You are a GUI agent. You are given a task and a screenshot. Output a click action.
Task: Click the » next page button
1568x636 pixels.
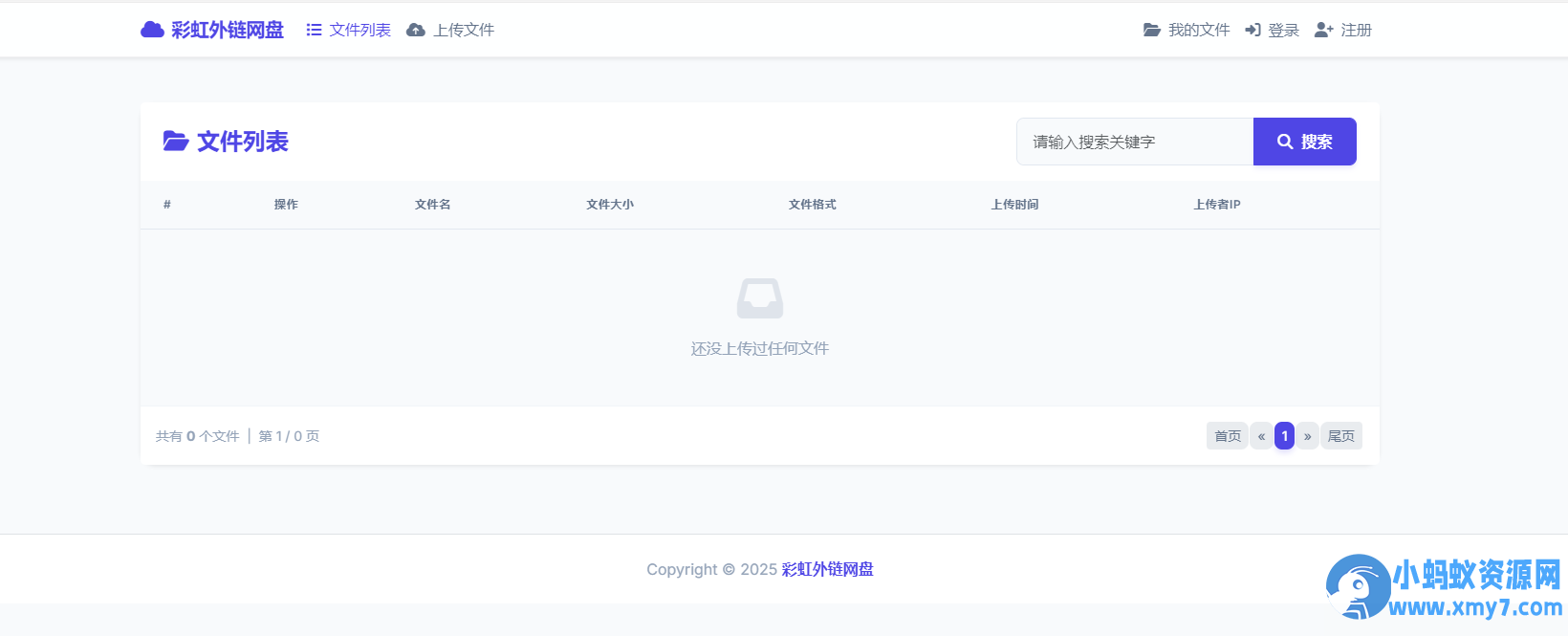click(x=1308, y=436)
